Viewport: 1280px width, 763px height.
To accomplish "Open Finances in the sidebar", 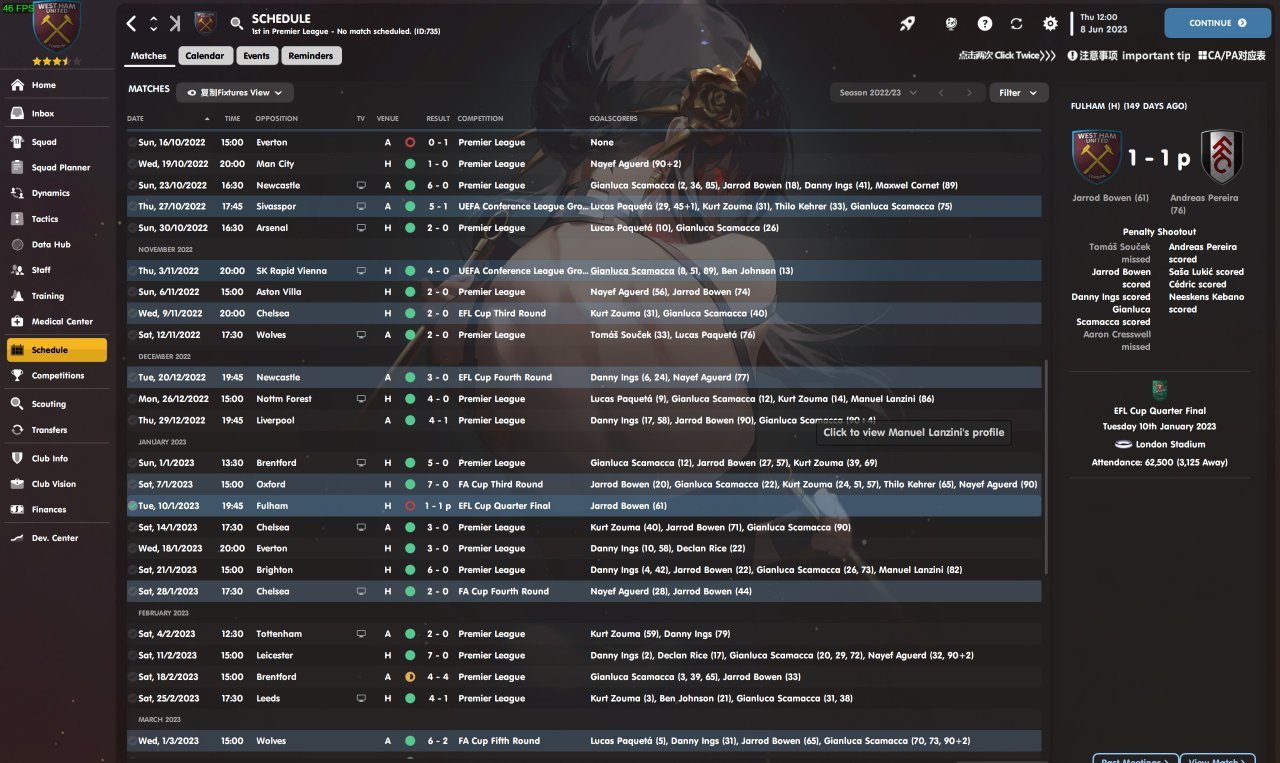I will (x=55, y=510).
